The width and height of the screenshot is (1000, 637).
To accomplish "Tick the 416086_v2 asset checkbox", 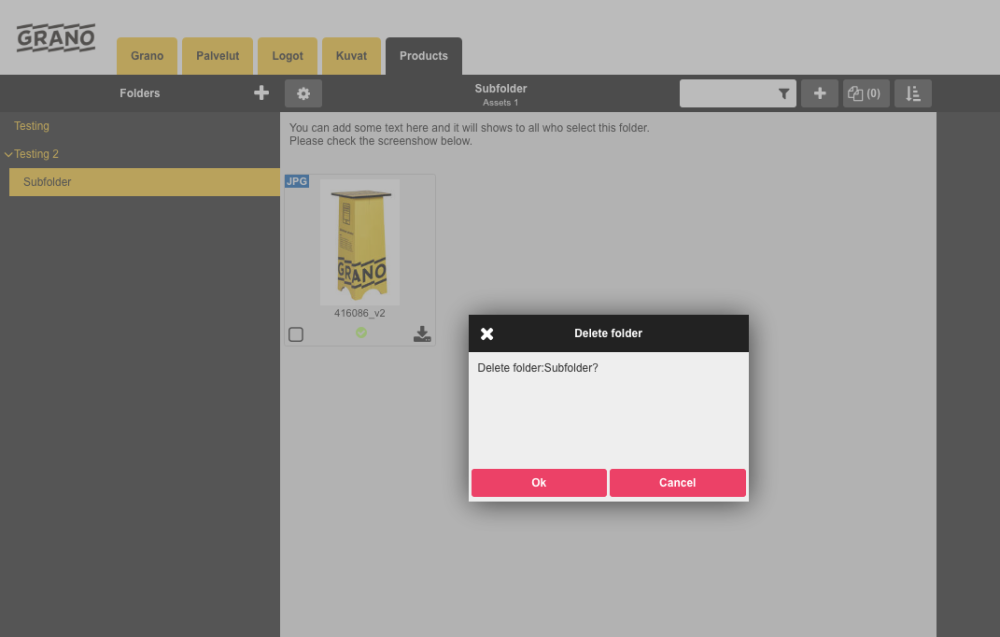I will [296, 334].
